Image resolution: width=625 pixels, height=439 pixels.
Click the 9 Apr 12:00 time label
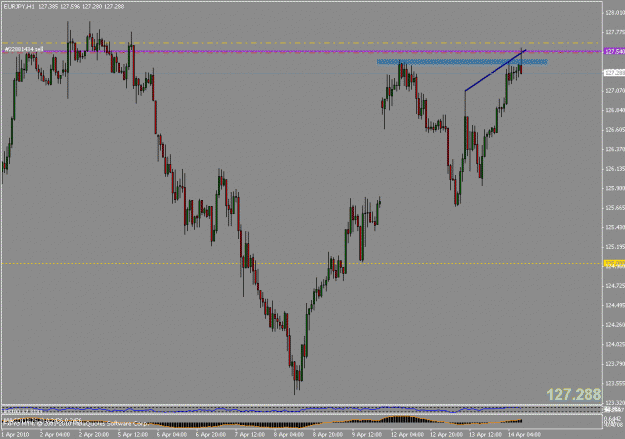367,434
